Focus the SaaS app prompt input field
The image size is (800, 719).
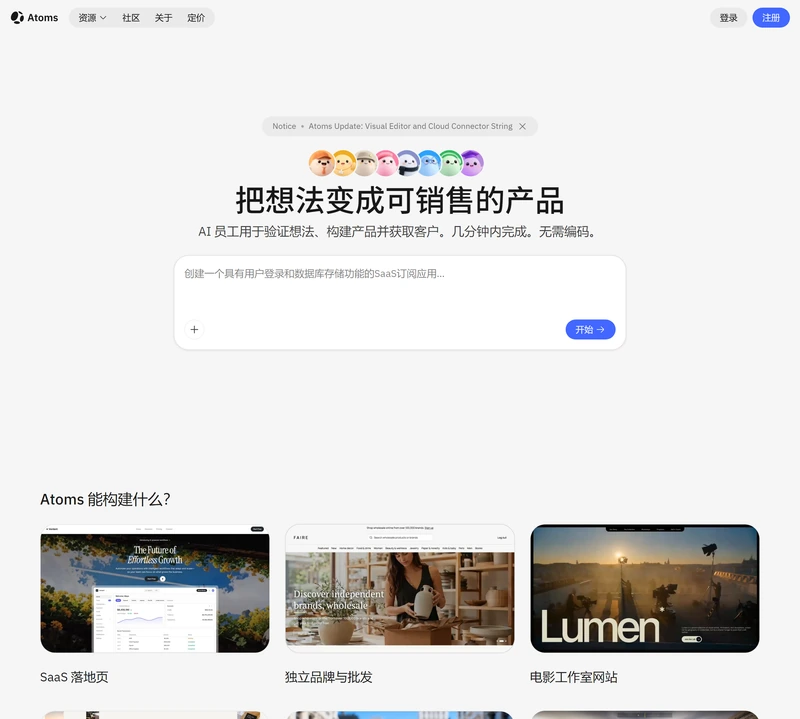(399, 288)
